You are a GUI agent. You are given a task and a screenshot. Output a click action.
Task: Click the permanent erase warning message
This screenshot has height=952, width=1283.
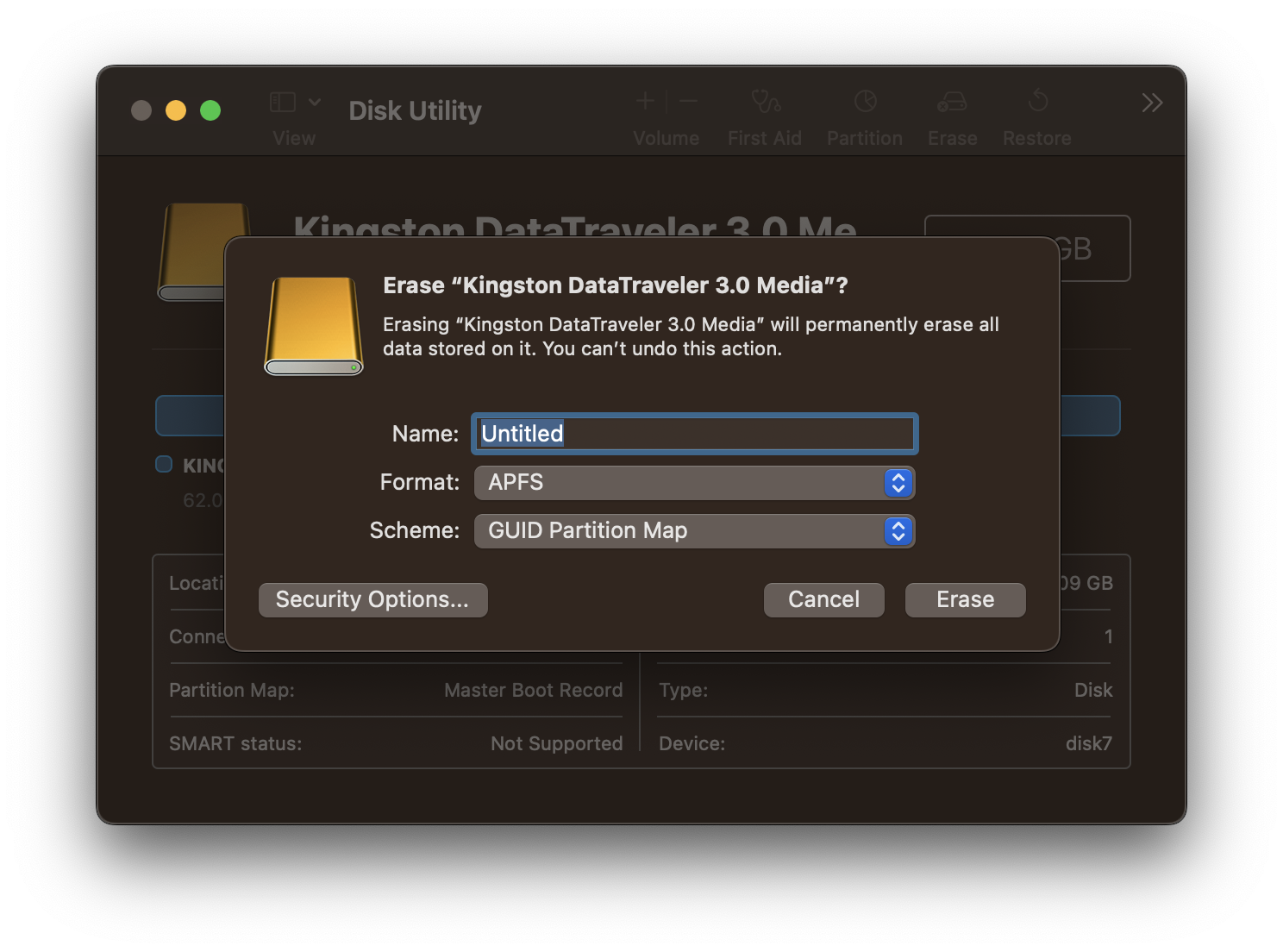click(x=691, y=336)
